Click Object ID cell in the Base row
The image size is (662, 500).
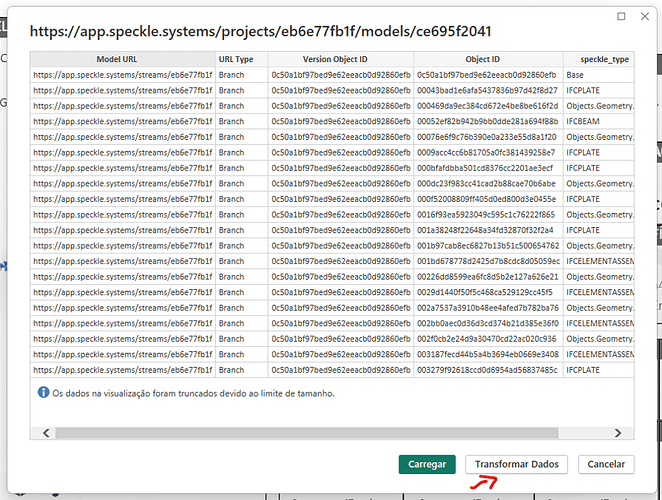[x=488, y=75]
